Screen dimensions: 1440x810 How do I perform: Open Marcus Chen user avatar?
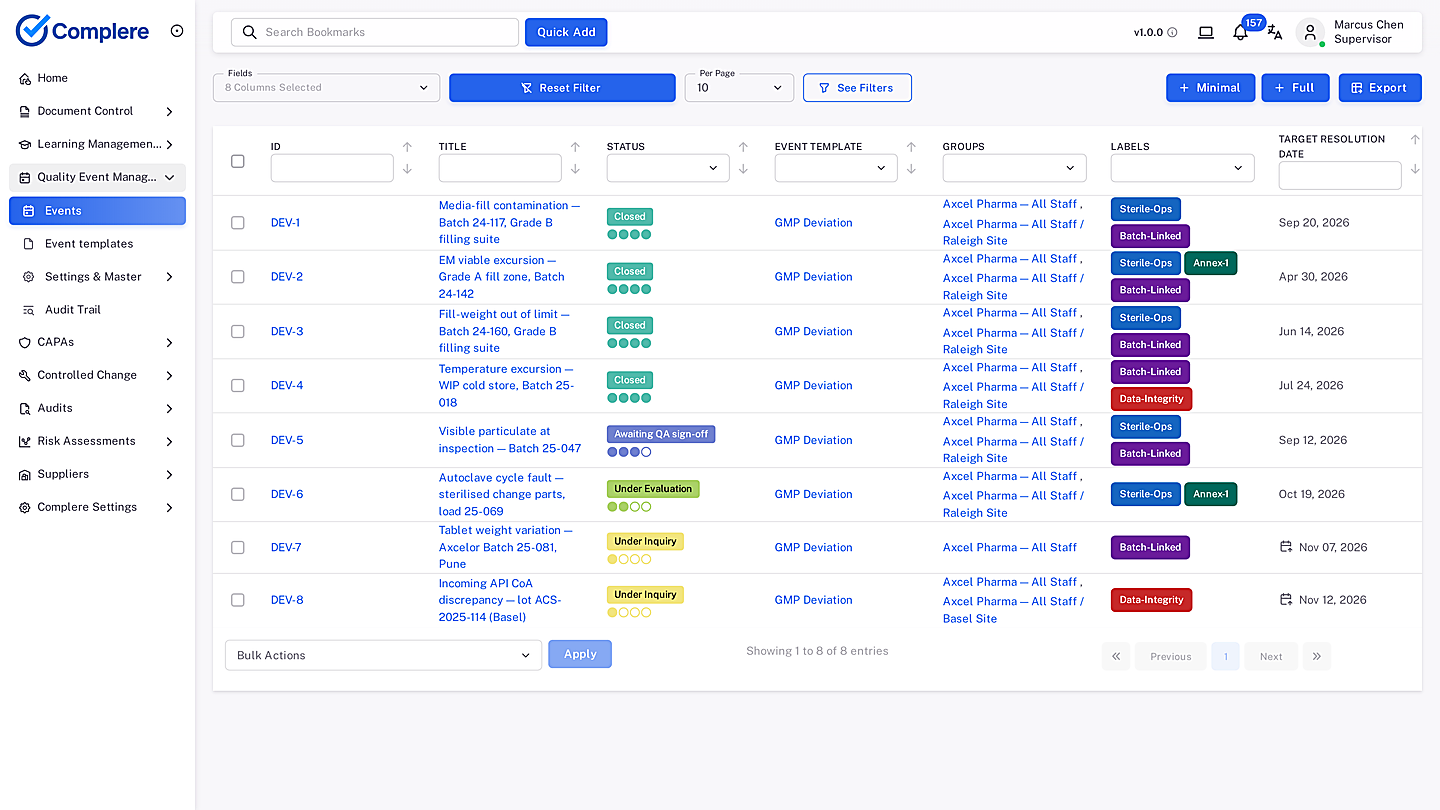tap(1310, 32)
